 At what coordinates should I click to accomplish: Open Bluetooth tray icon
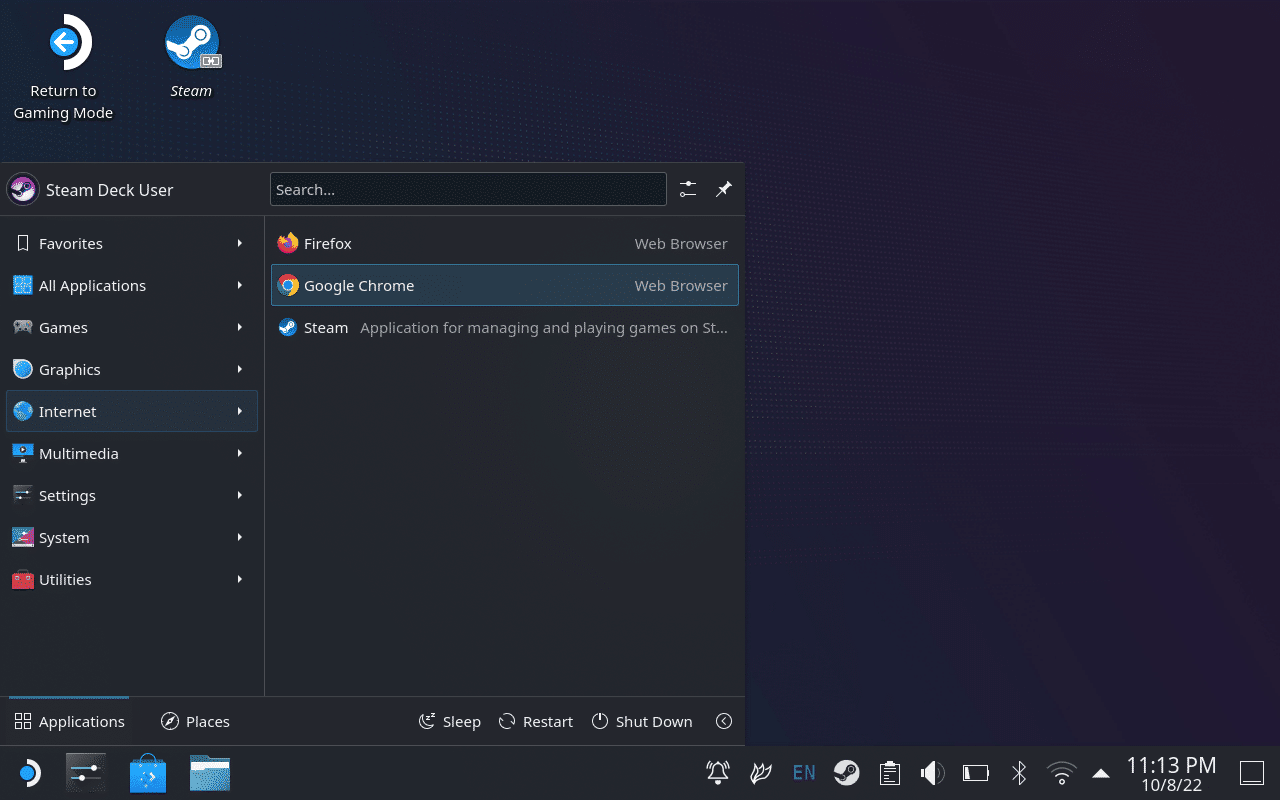(x=1019, y=772)
